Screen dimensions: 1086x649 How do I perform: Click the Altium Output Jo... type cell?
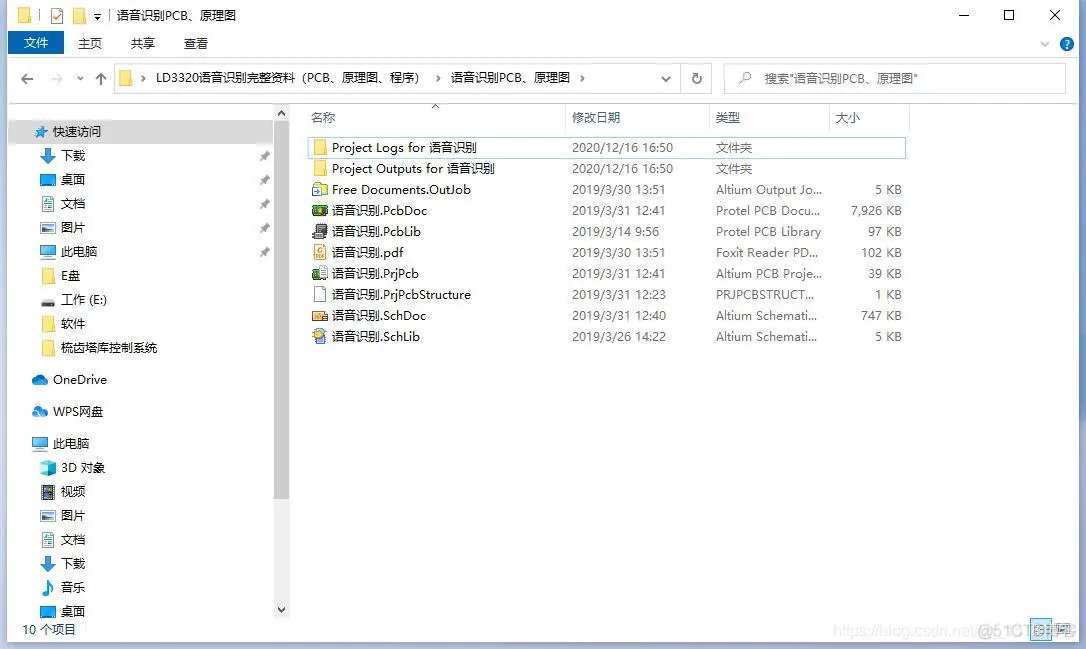(x=769, y=190)
